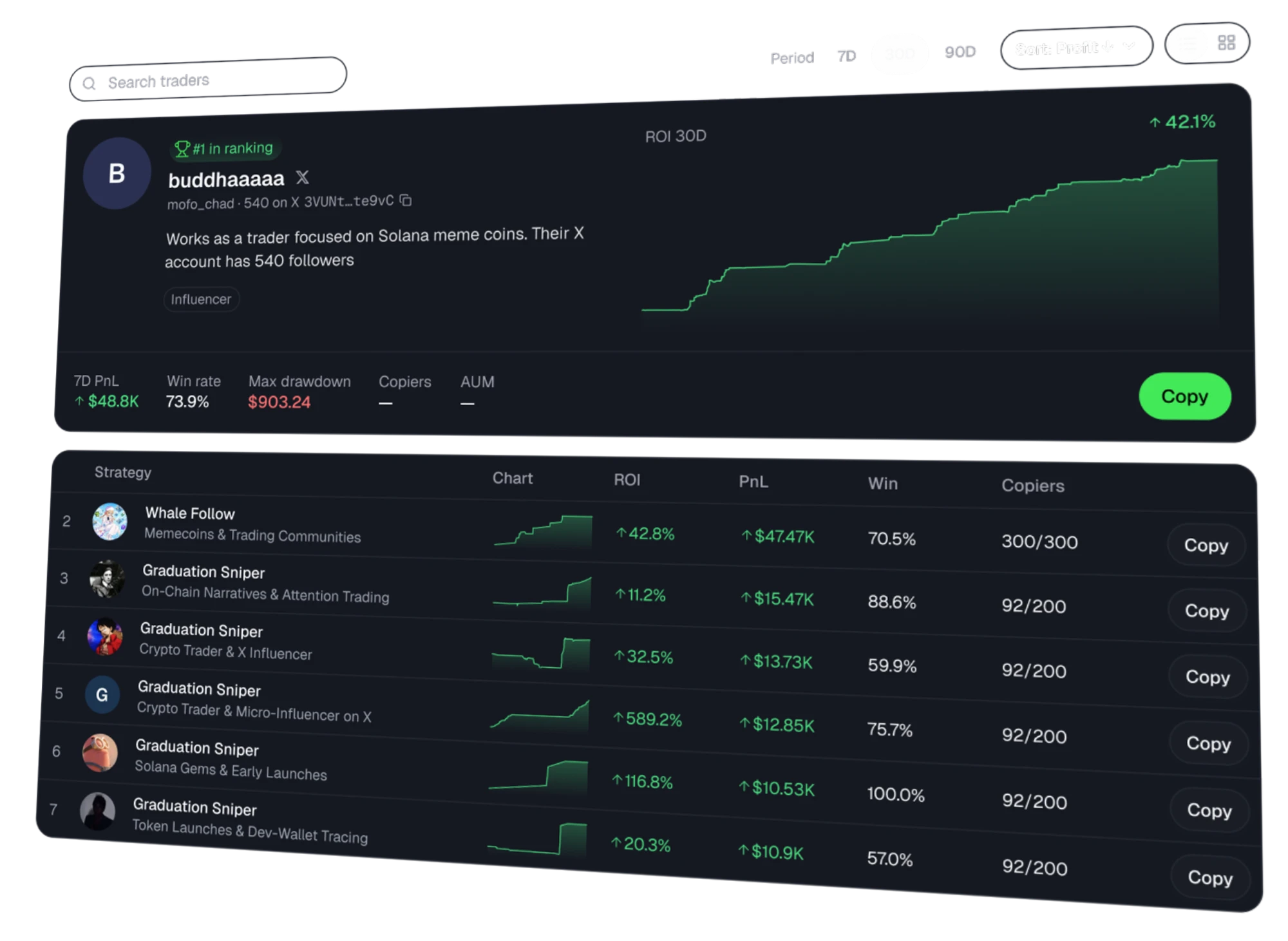Copy wallet address 3VUNt…te9vC icon

tap(405, 200)
